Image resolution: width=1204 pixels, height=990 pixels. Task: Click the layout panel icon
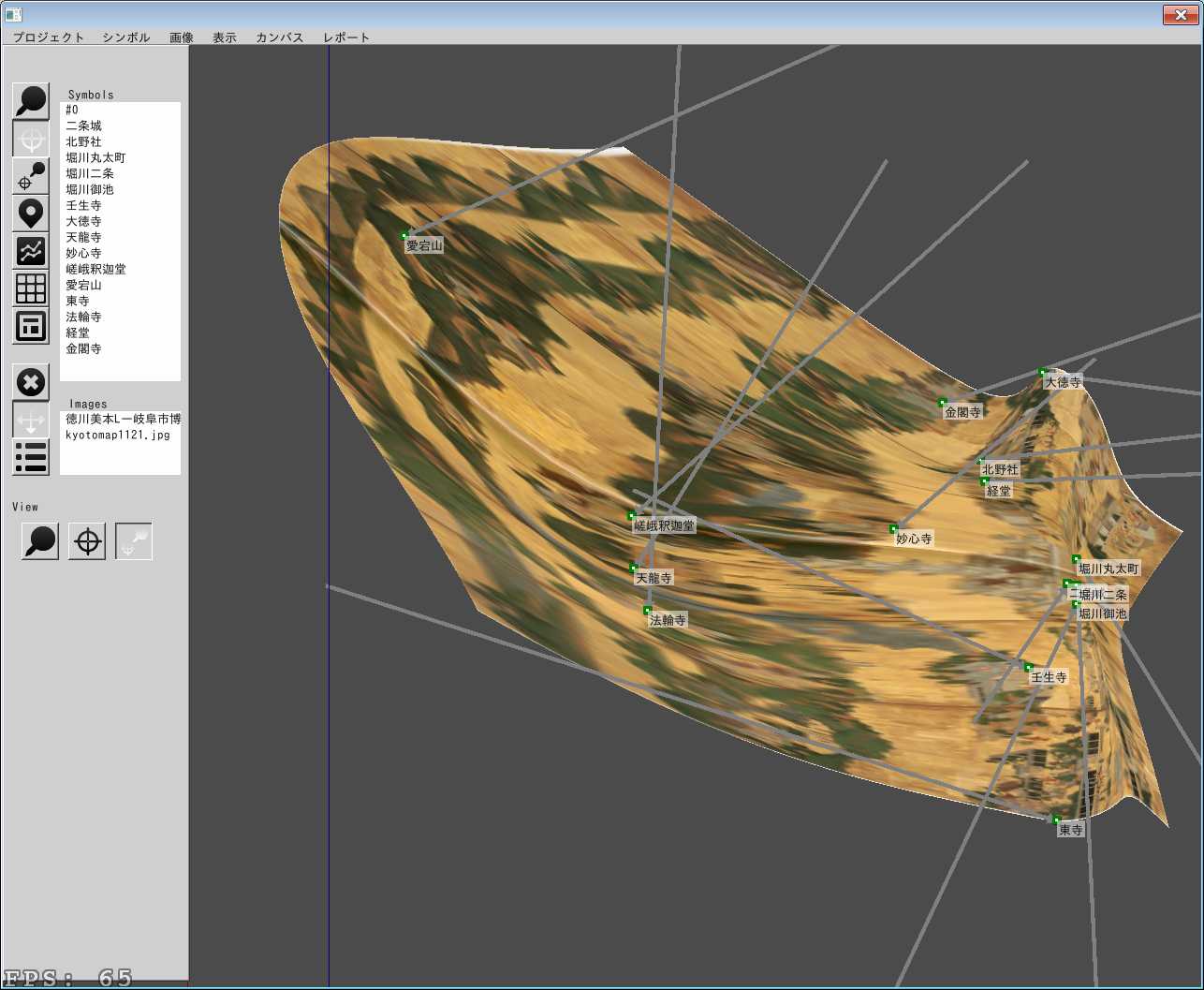pyautogui.click(x=31, y=326)
